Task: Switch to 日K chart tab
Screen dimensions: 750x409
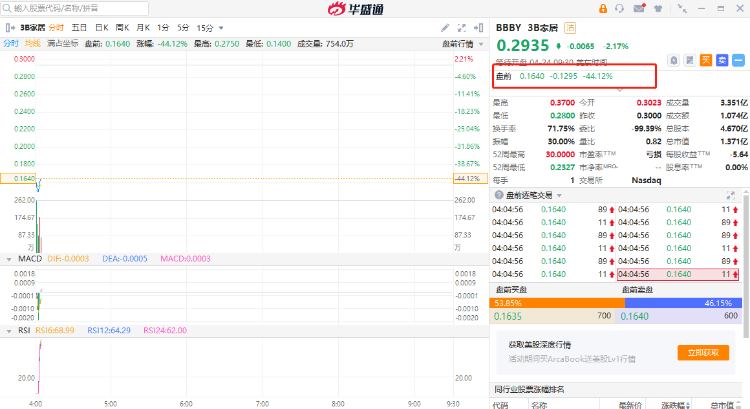Action: point(100,28)
